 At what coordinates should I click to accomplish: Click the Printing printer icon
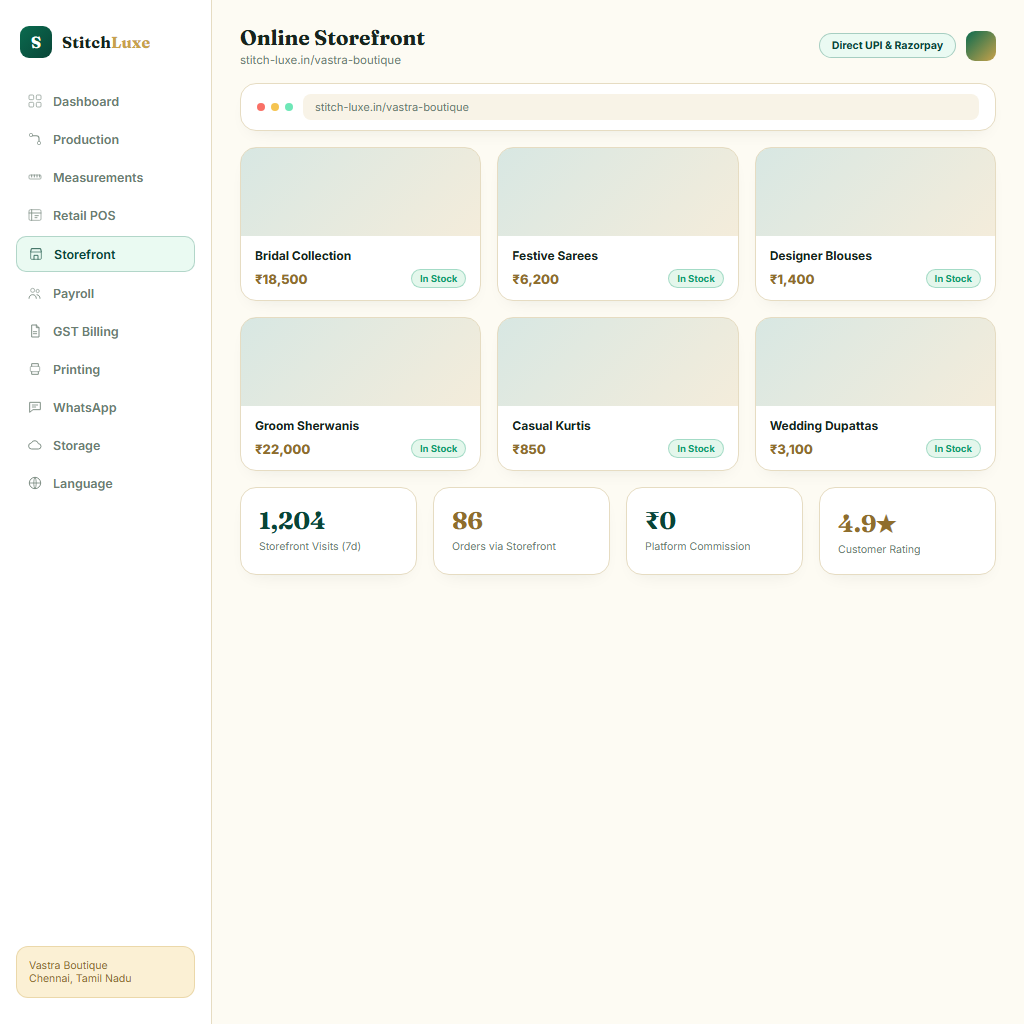coord(35,369)
